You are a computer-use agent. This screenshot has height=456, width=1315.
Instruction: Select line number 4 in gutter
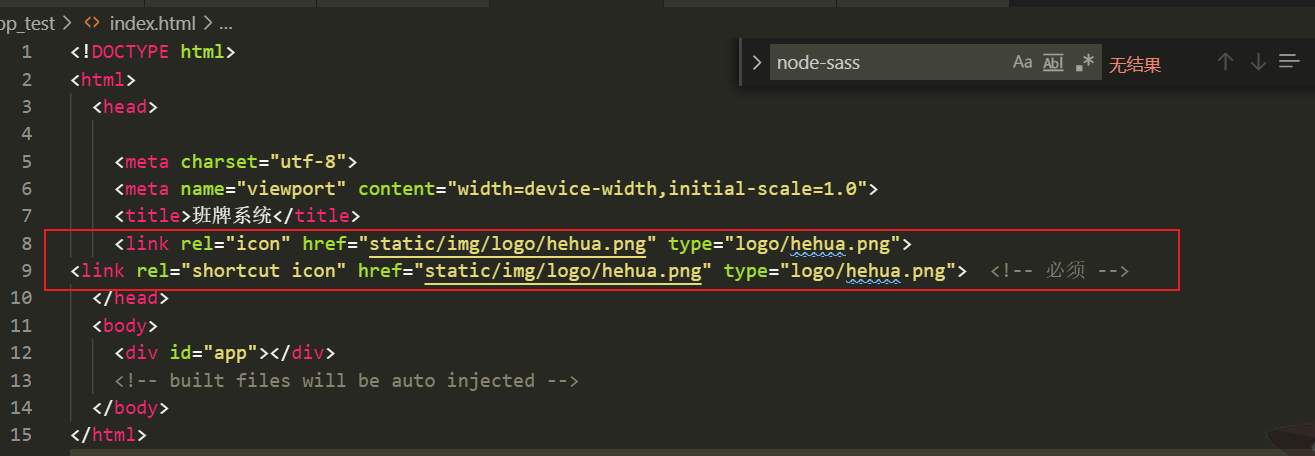point(26,134)
